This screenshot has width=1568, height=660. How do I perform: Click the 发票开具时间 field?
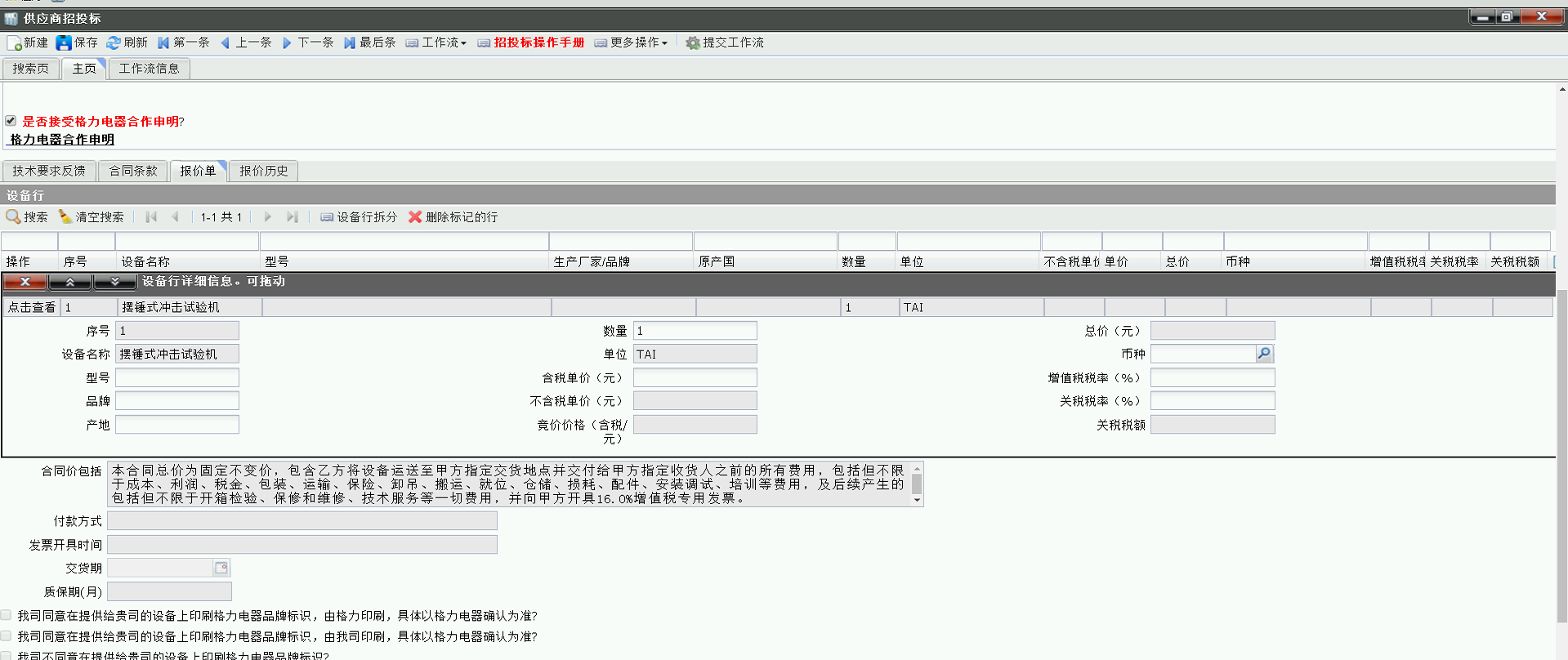tap(302, 544)
